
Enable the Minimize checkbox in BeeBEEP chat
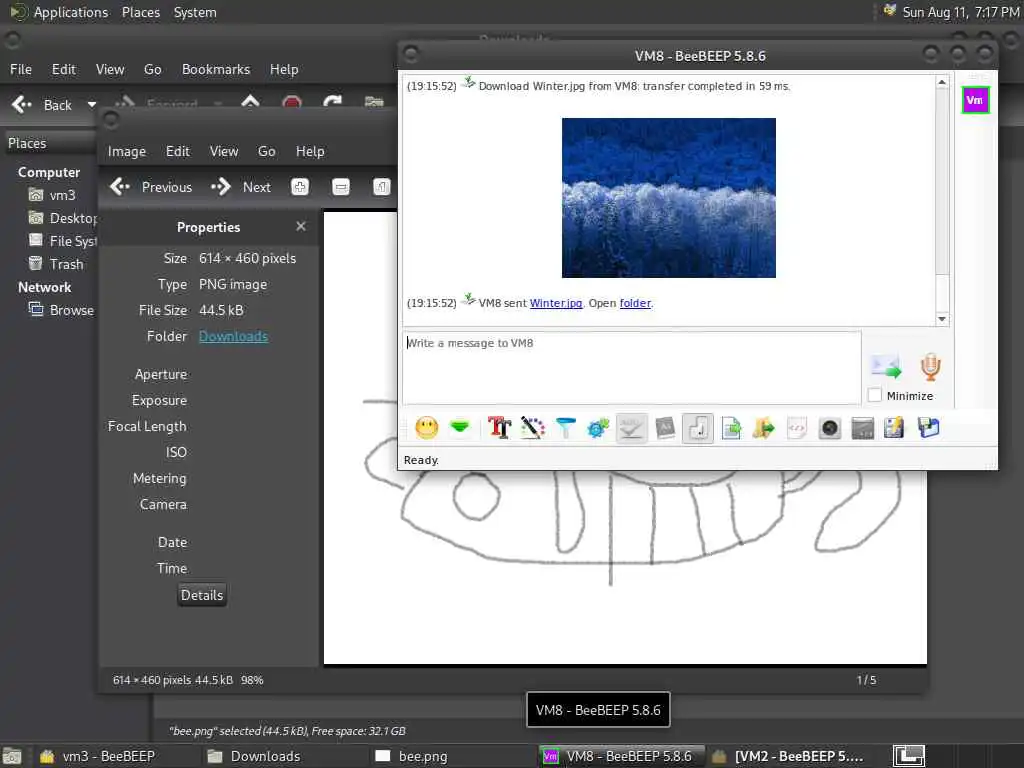click(x=875, y=395)
